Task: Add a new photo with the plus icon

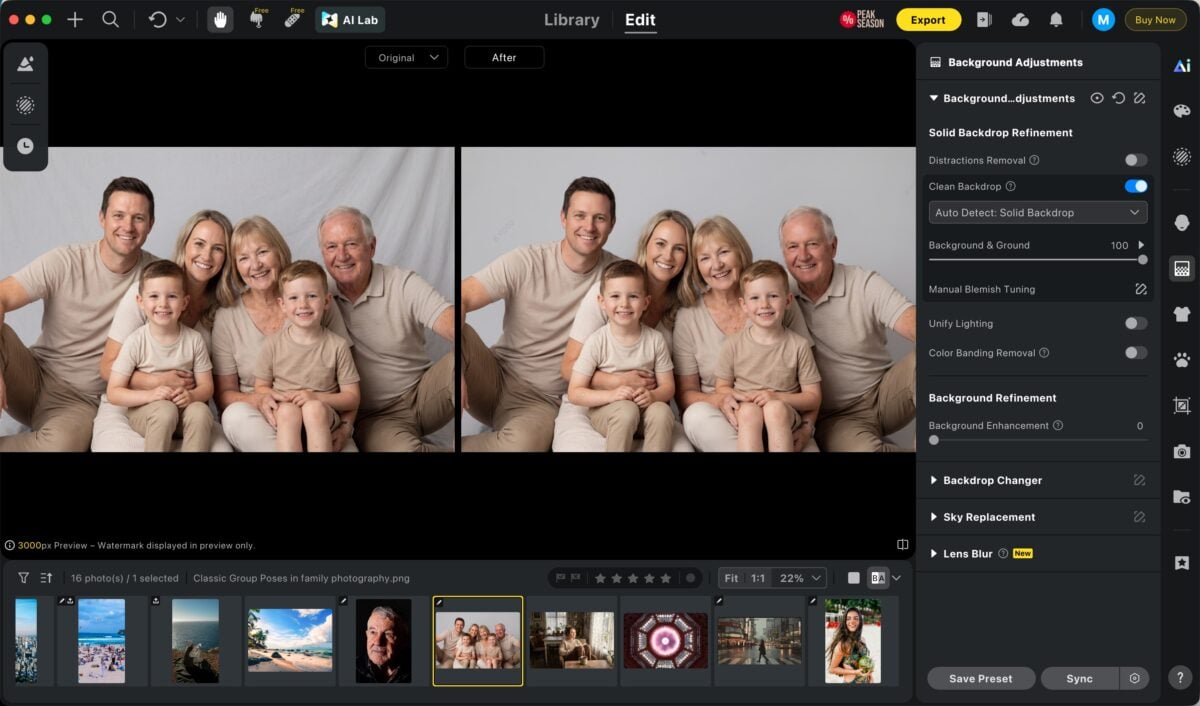Action: [x=75, y=19]
